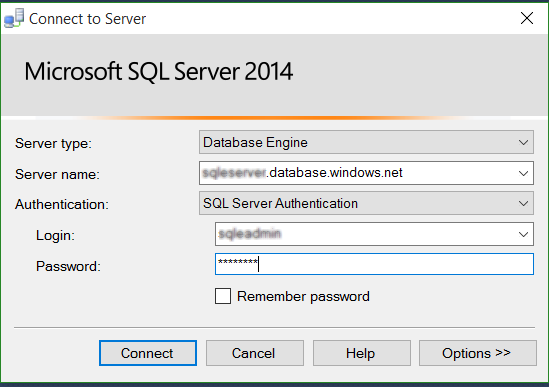Open Help for this dialog

362,353
